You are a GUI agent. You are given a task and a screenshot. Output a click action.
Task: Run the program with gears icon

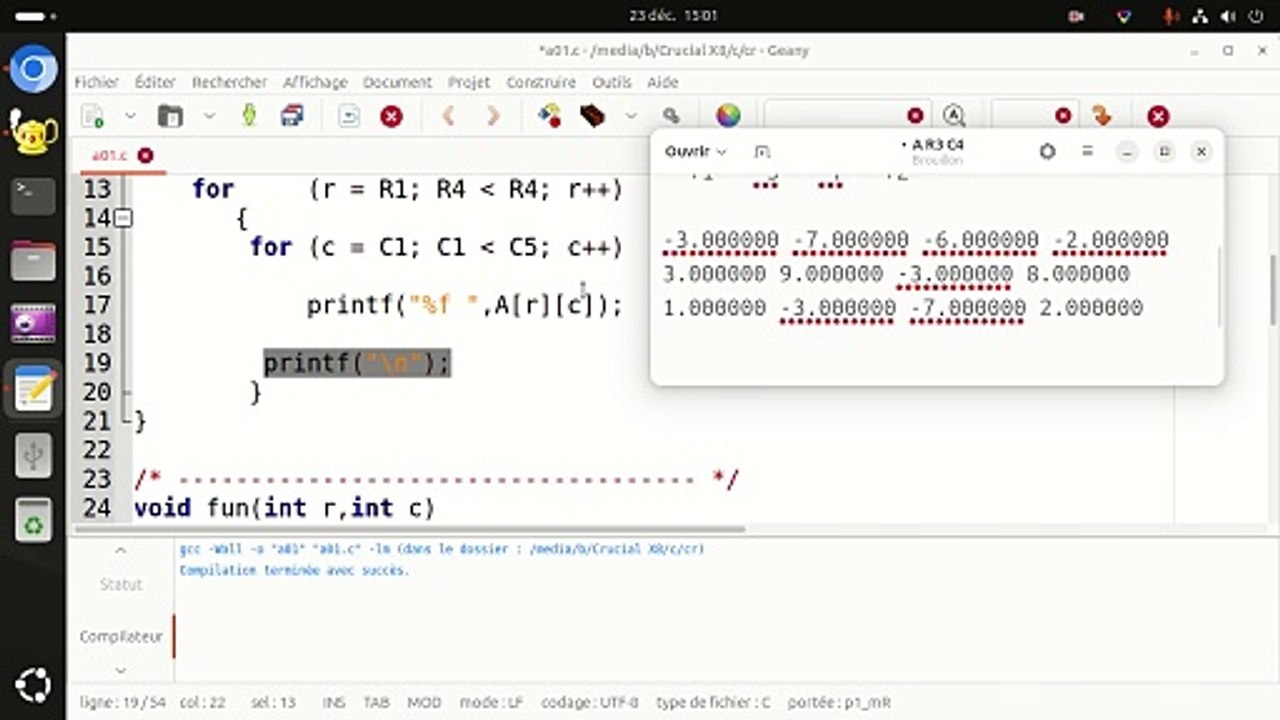671,116
